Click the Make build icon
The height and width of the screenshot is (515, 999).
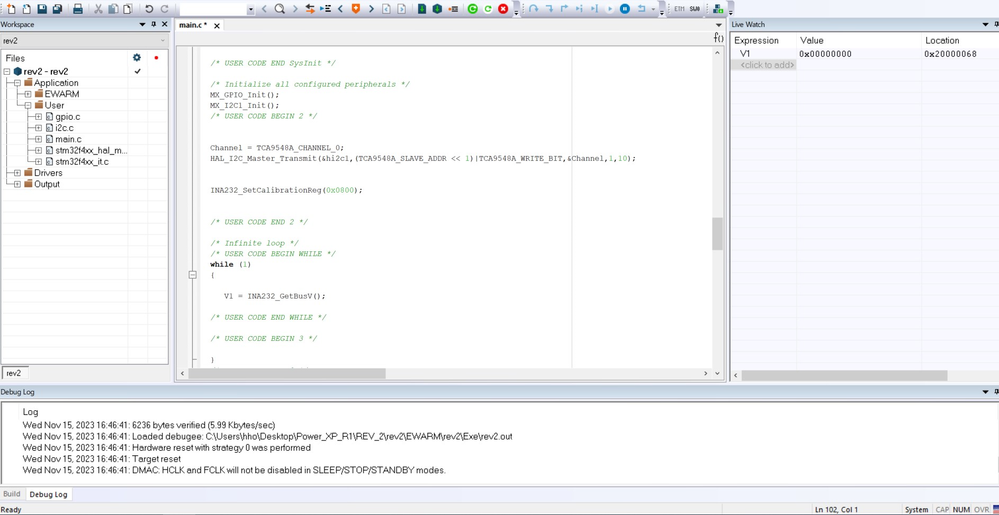coord(437,9)
